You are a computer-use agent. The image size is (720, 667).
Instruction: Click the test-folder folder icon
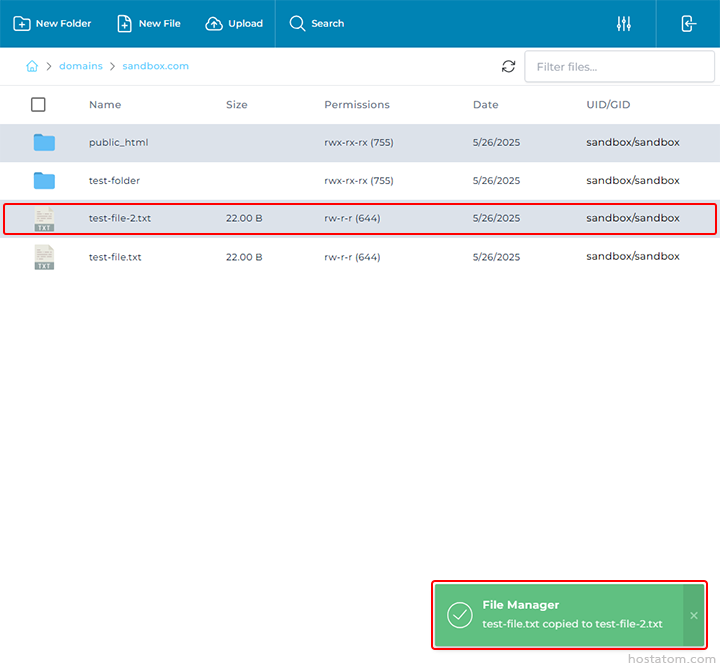tap(44, 181)
